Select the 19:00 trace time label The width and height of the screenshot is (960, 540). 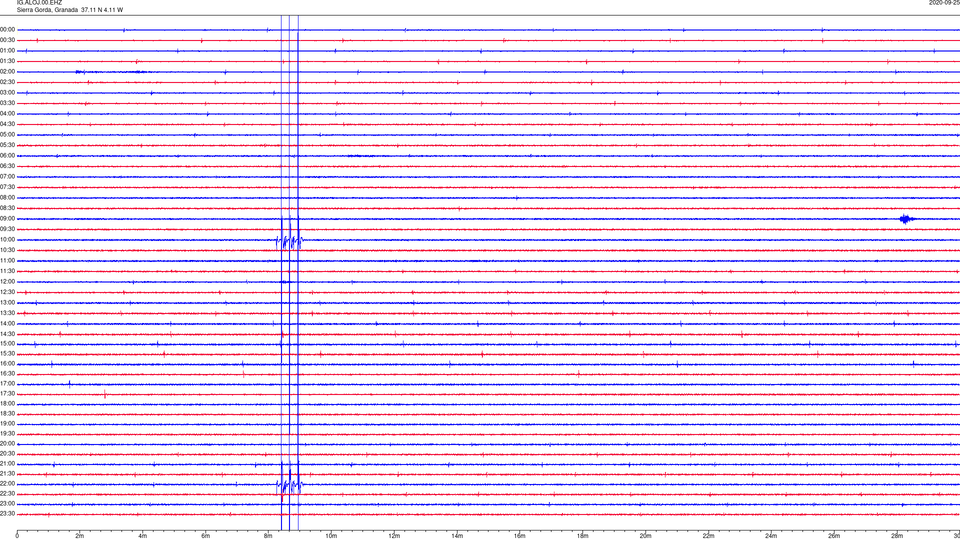pyautogui.click(x=8, y=424)
